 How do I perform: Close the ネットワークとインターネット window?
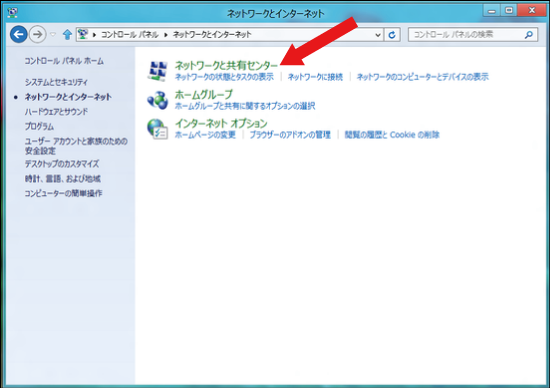(x=532, y=11)
